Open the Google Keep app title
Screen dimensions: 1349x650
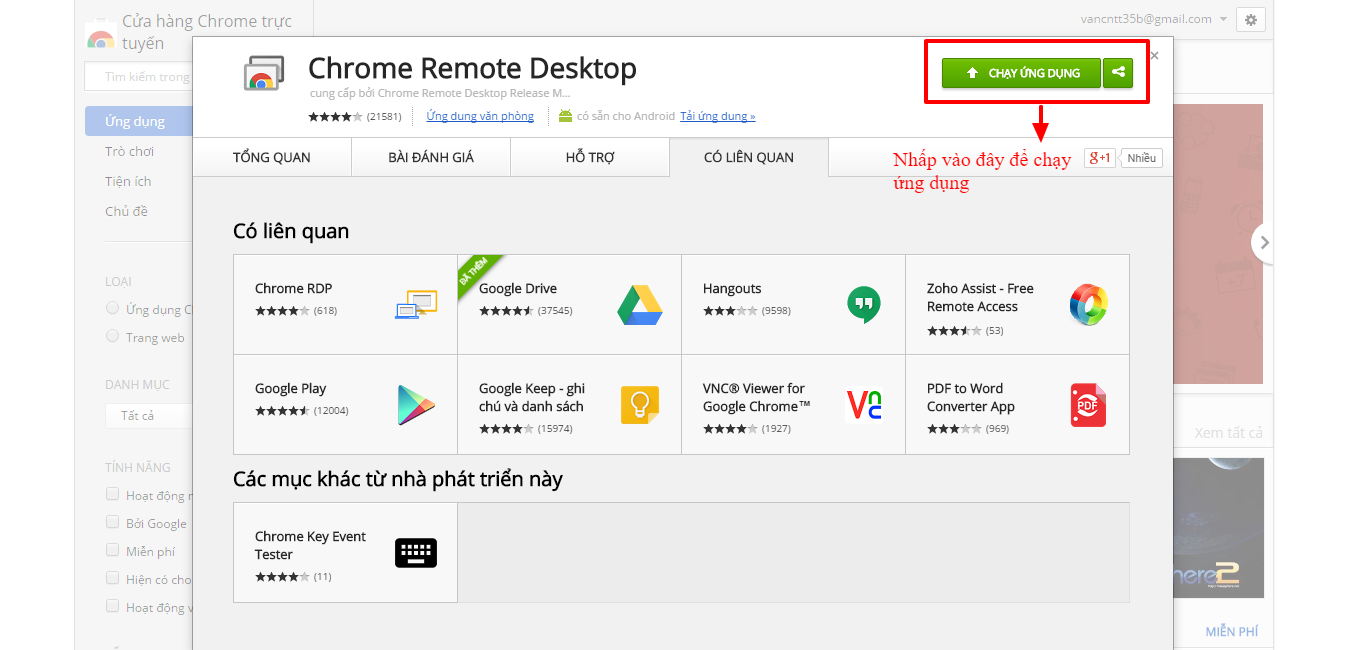(532, 397)
